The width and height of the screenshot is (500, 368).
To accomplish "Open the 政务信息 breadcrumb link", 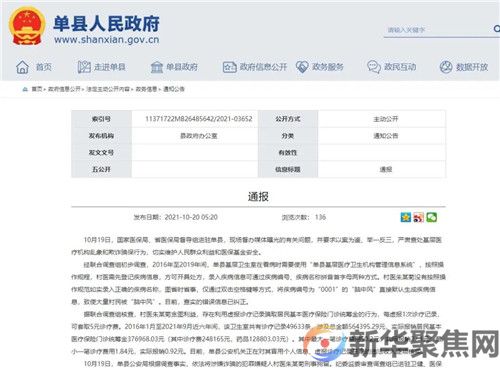I will tap(146, 89).
